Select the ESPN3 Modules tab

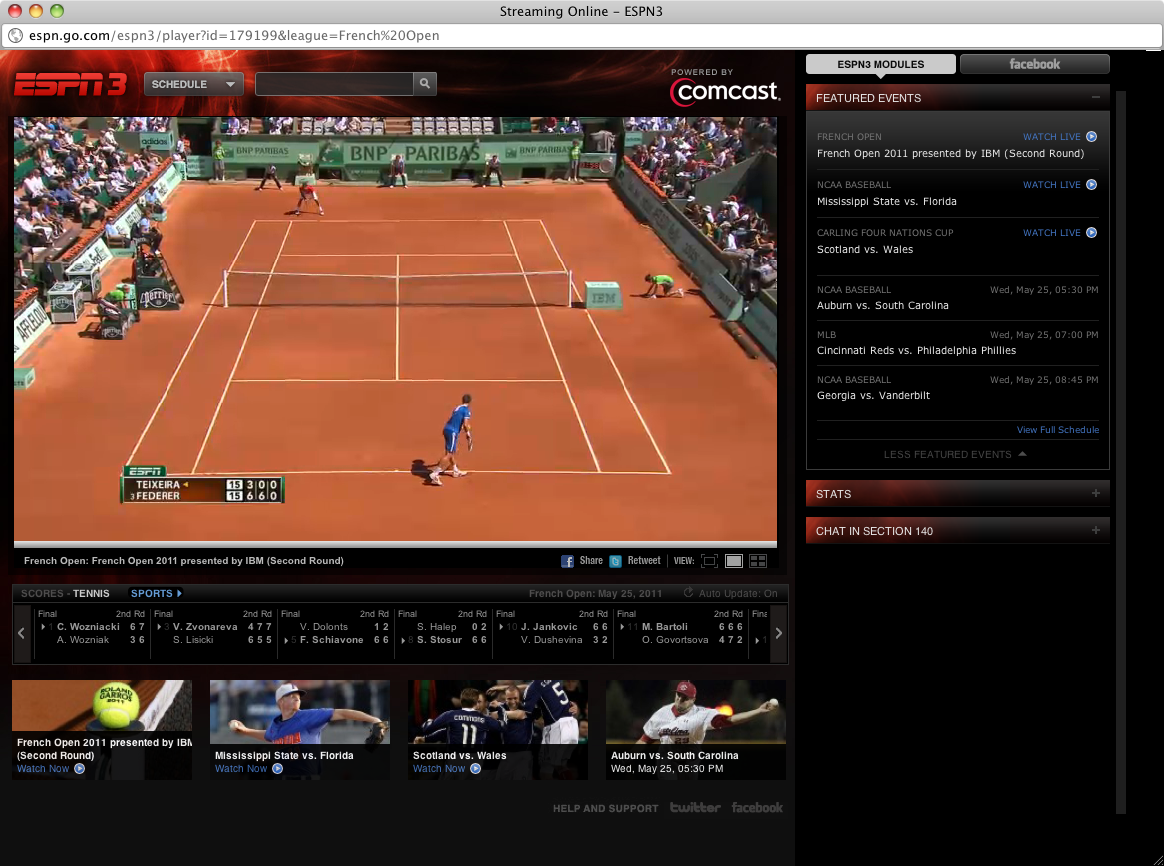[880, 64]
